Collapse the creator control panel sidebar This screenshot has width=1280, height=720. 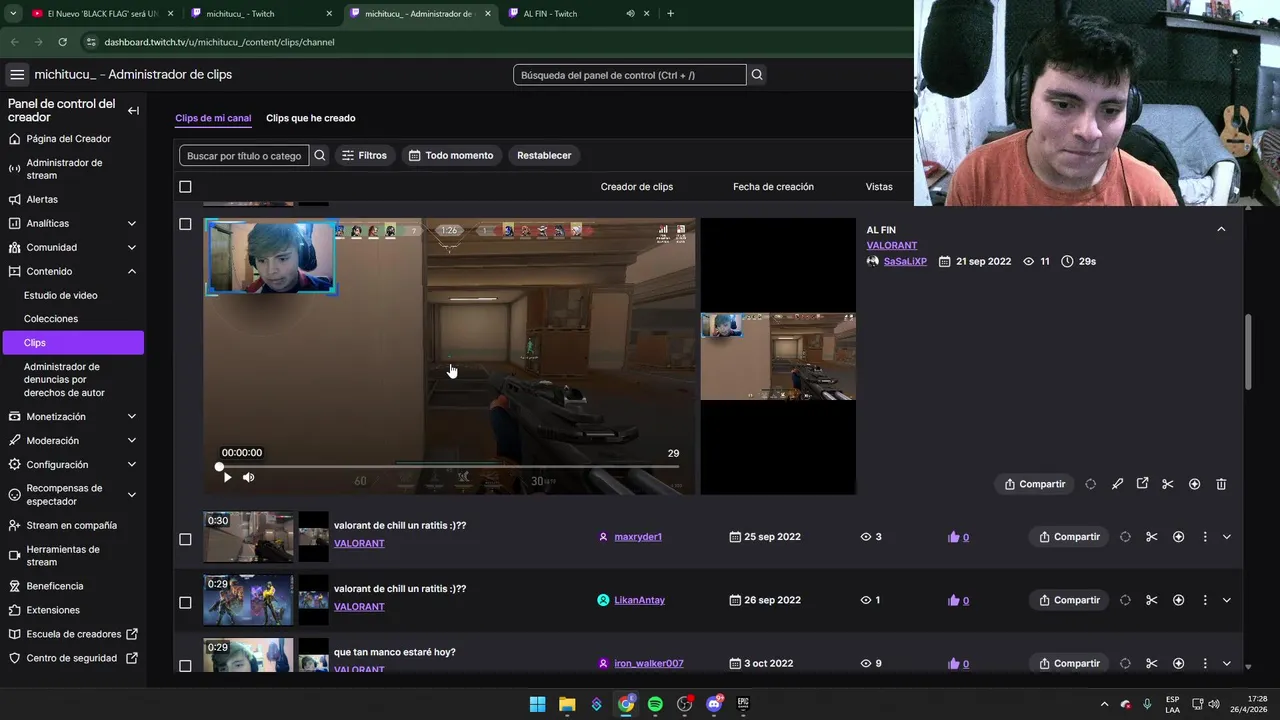133,111
